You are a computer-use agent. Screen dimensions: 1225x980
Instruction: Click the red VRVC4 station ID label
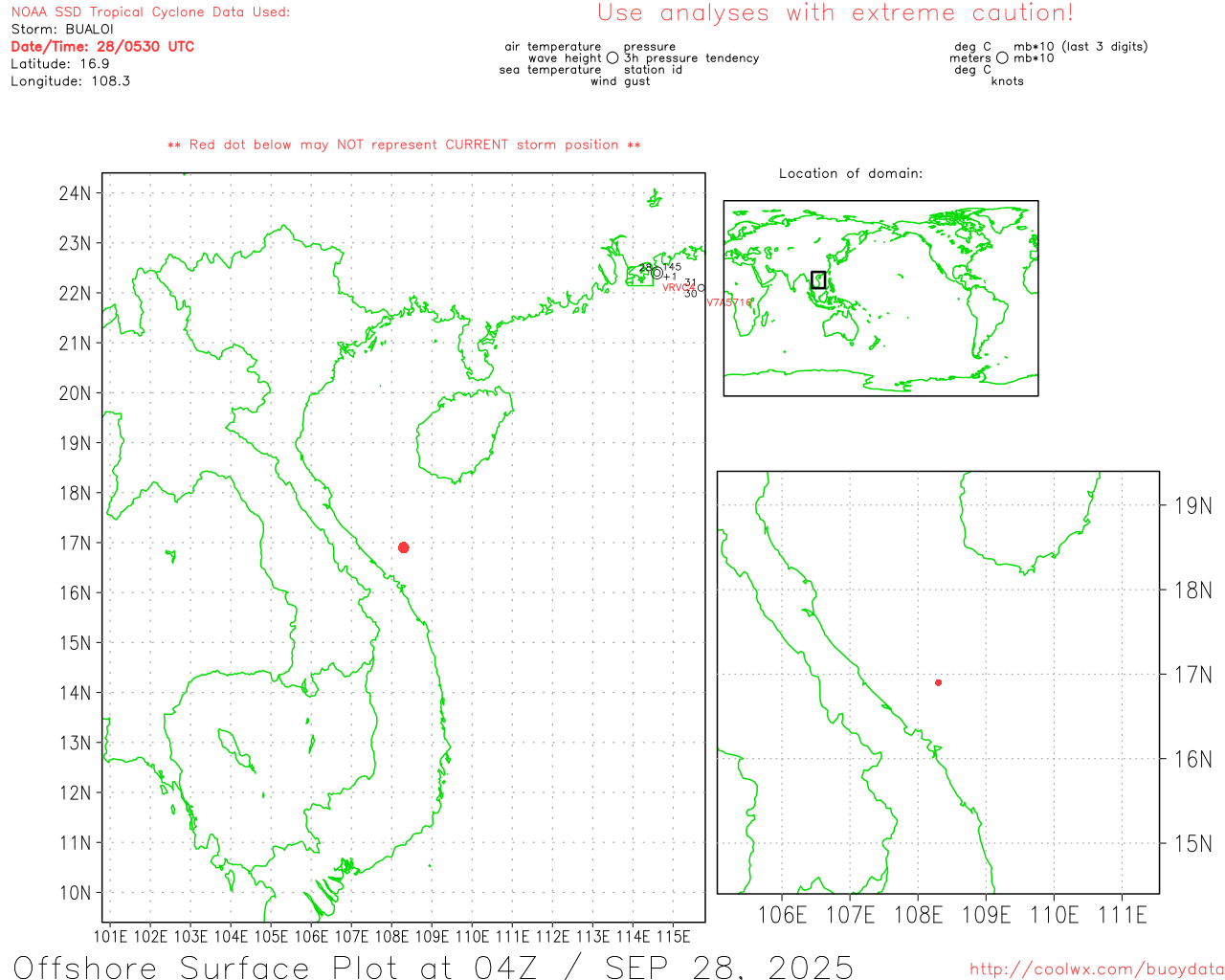[x=678, y=288]
